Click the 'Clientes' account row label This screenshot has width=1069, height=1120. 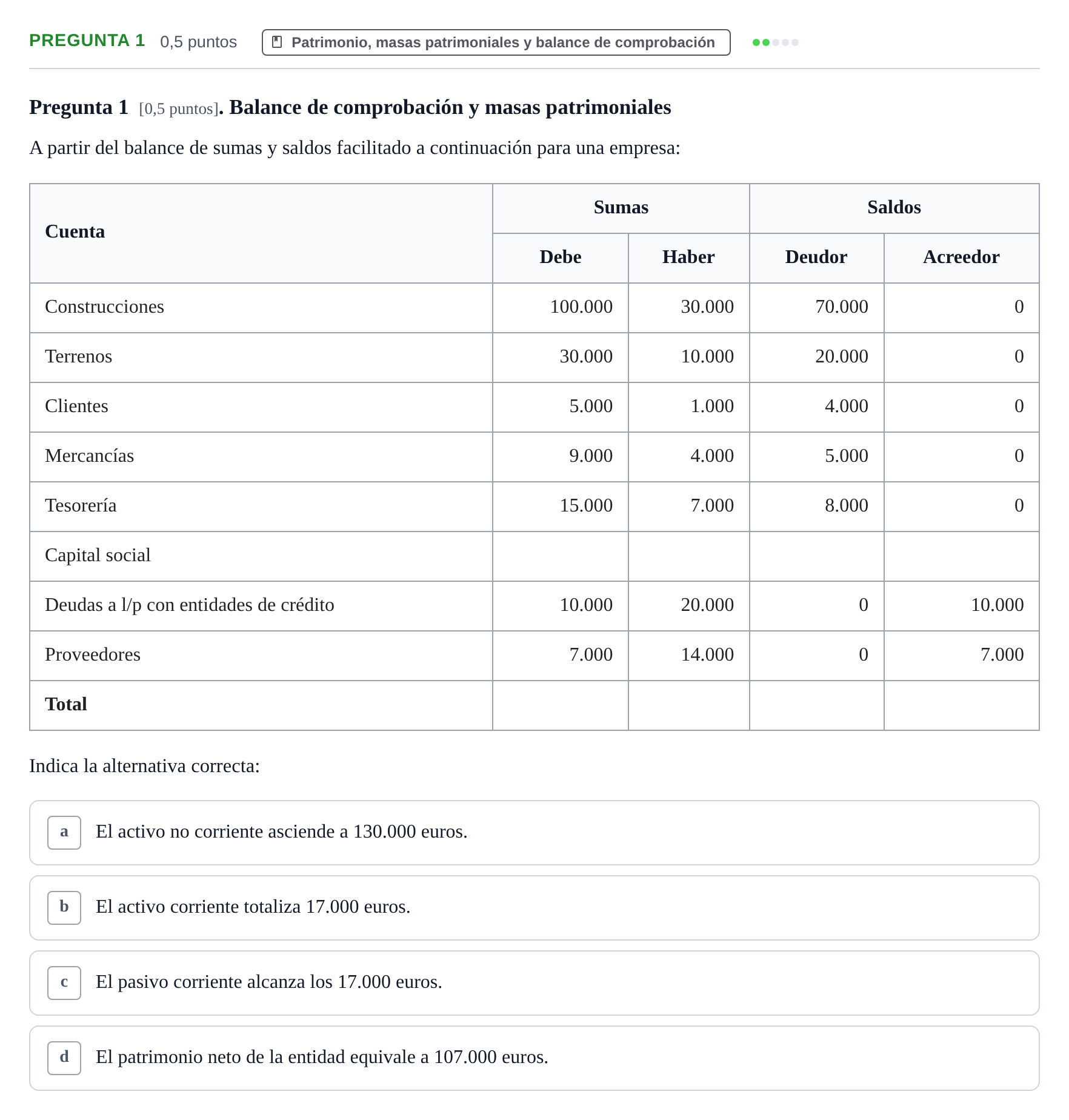(x=77, y=406)
